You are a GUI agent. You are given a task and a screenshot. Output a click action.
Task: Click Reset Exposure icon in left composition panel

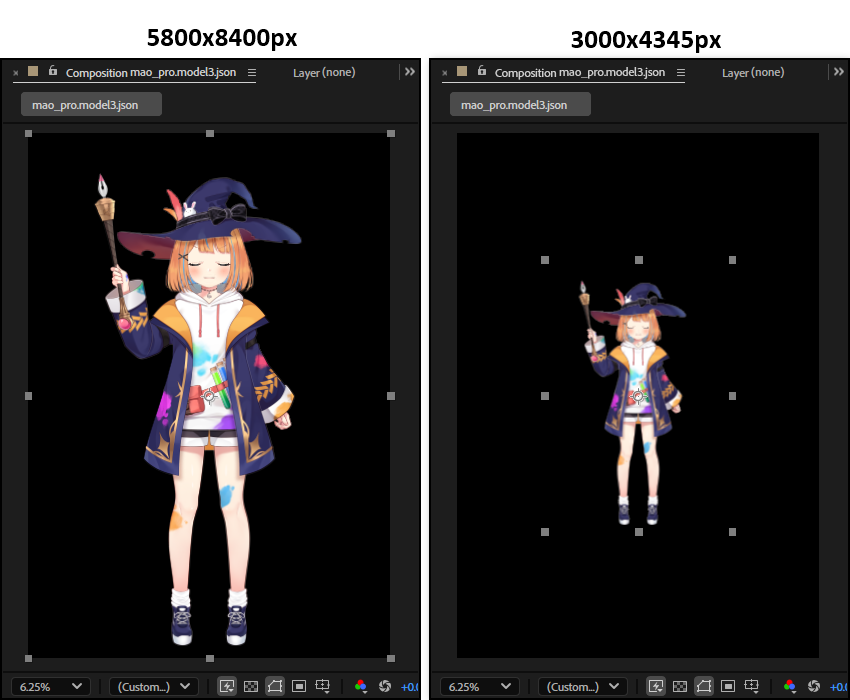point(385,686)
